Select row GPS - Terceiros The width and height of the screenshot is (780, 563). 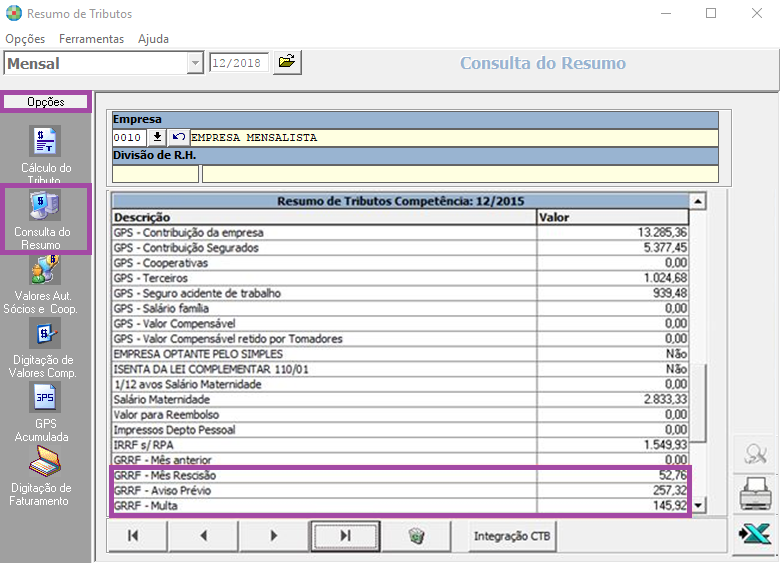(400, 278)
